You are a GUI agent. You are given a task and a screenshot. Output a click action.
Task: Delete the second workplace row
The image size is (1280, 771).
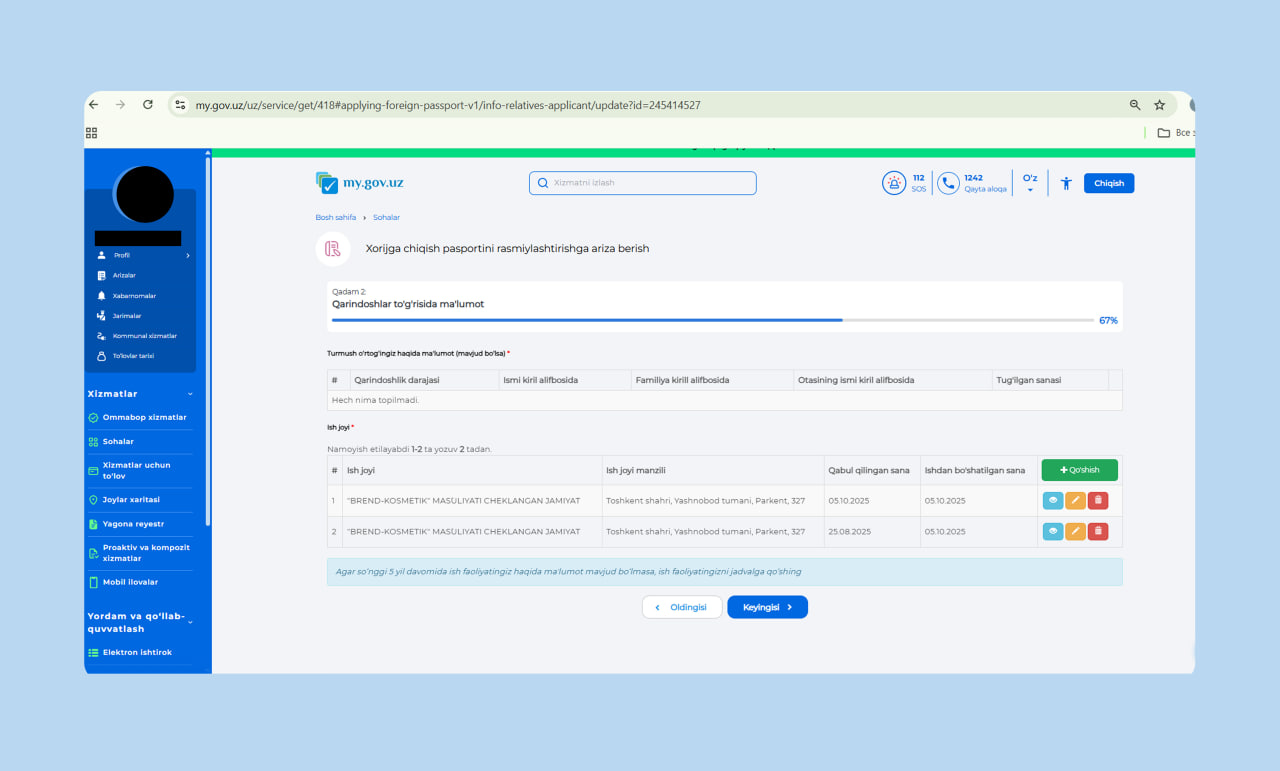1097,531
